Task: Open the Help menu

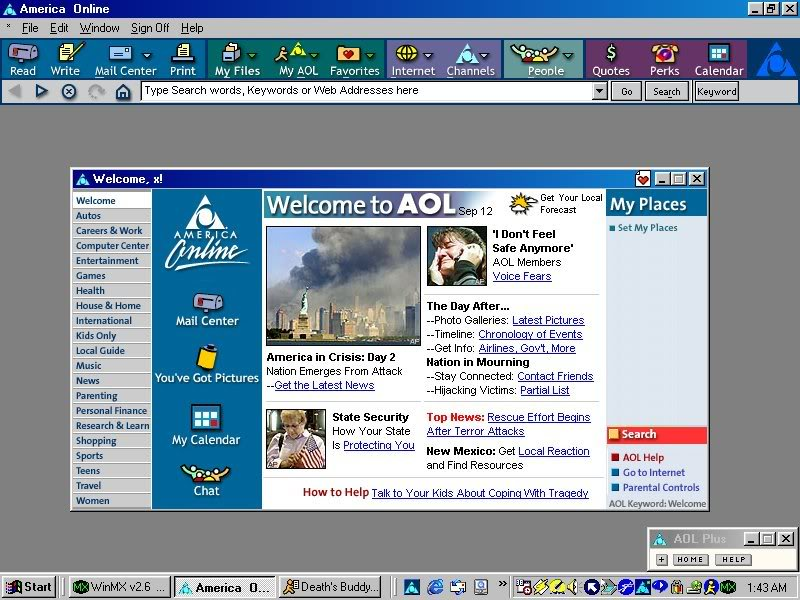Action: [192, 28]
